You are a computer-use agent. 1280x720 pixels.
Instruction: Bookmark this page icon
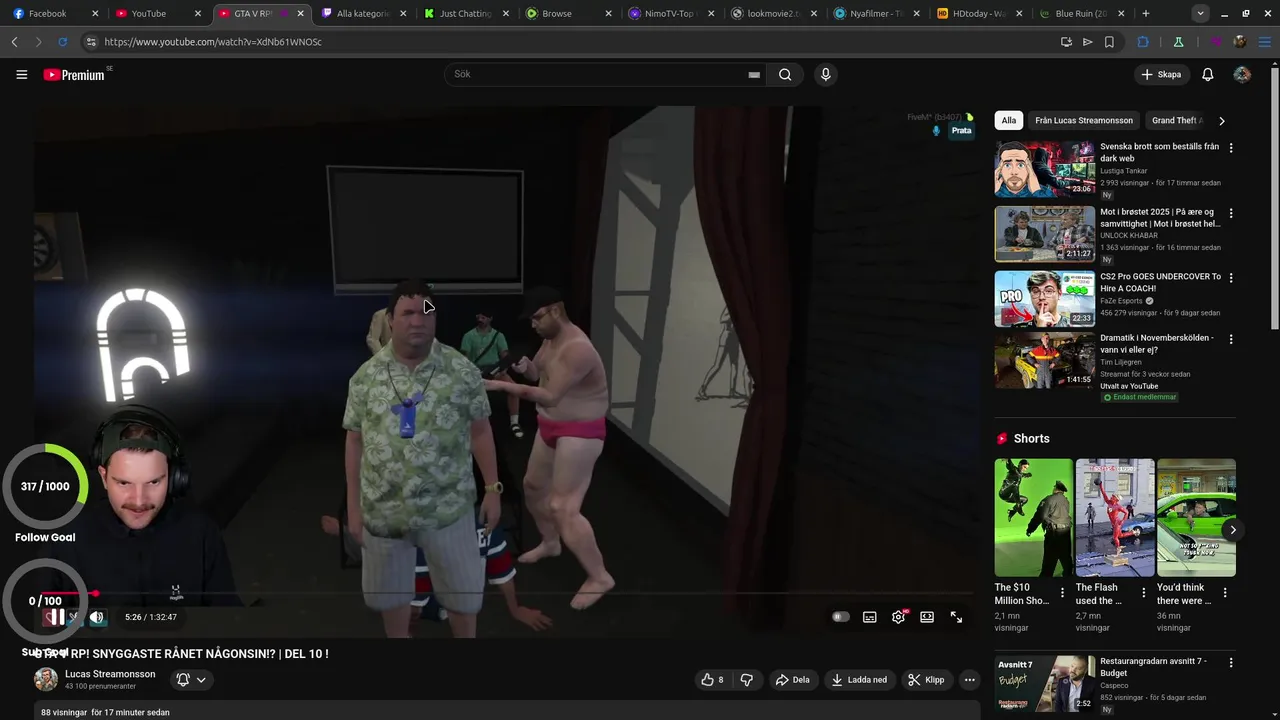pyautogui.click(x=1109, y=42)
